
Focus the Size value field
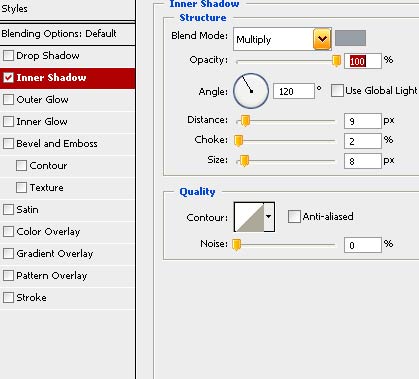(x=363, y=161)
